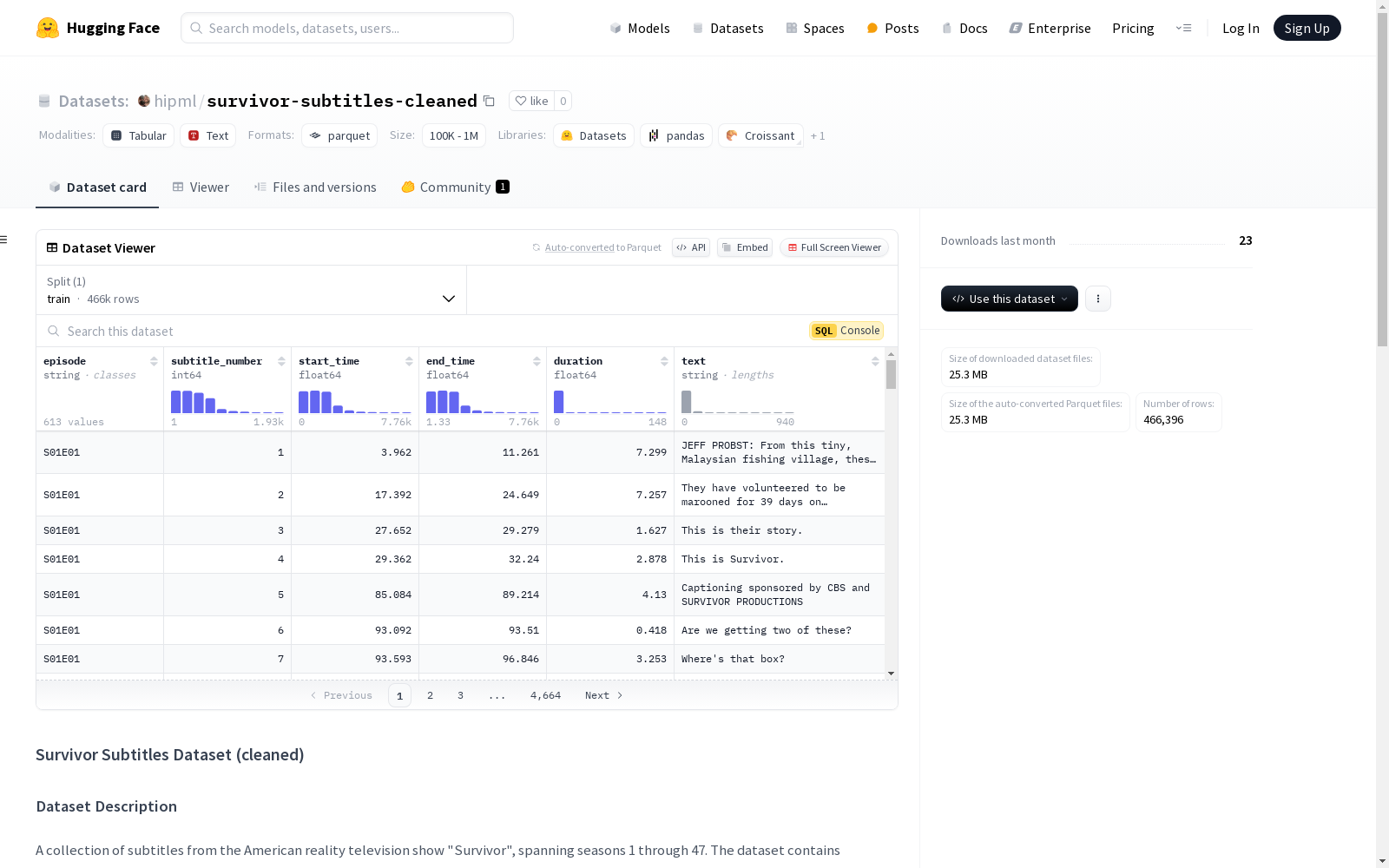Open Enterprise in top navigation
The height and width of the screenshot is (868, 1389).
1050,28
